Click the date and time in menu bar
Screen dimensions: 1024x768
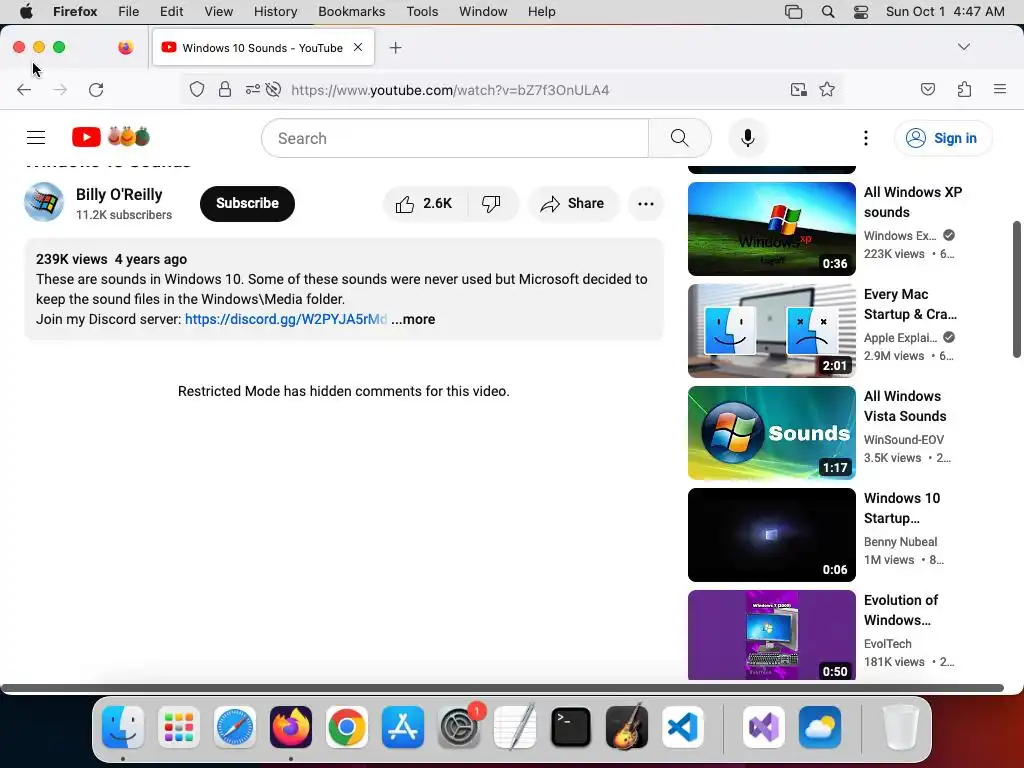click(x=944, y=12)
